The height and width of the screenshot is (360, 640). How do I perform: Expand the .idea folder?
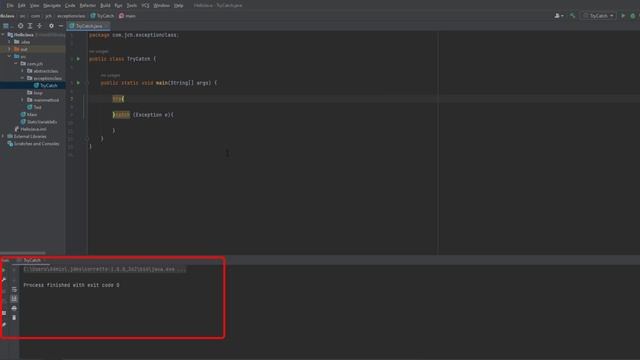click(x=10, y=42)
